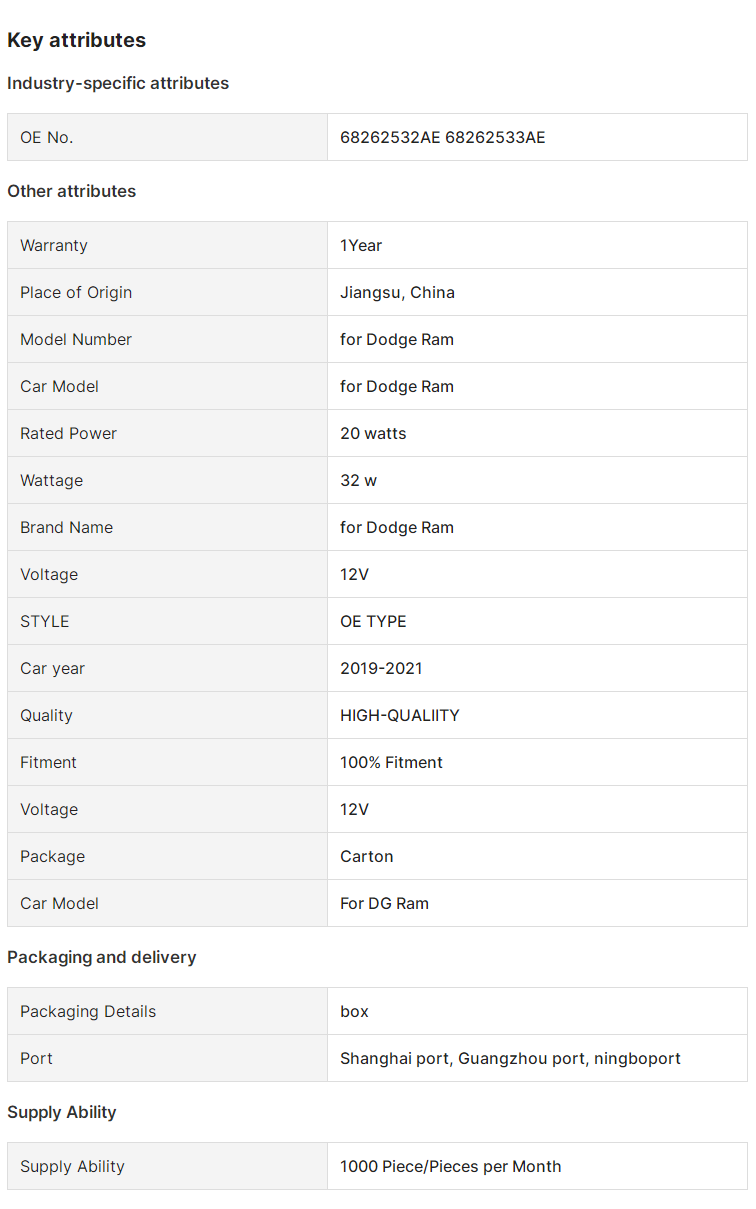Click the For DG Ram value
The width and height of the screenshot is (756, 1209).
coord(384,903)
